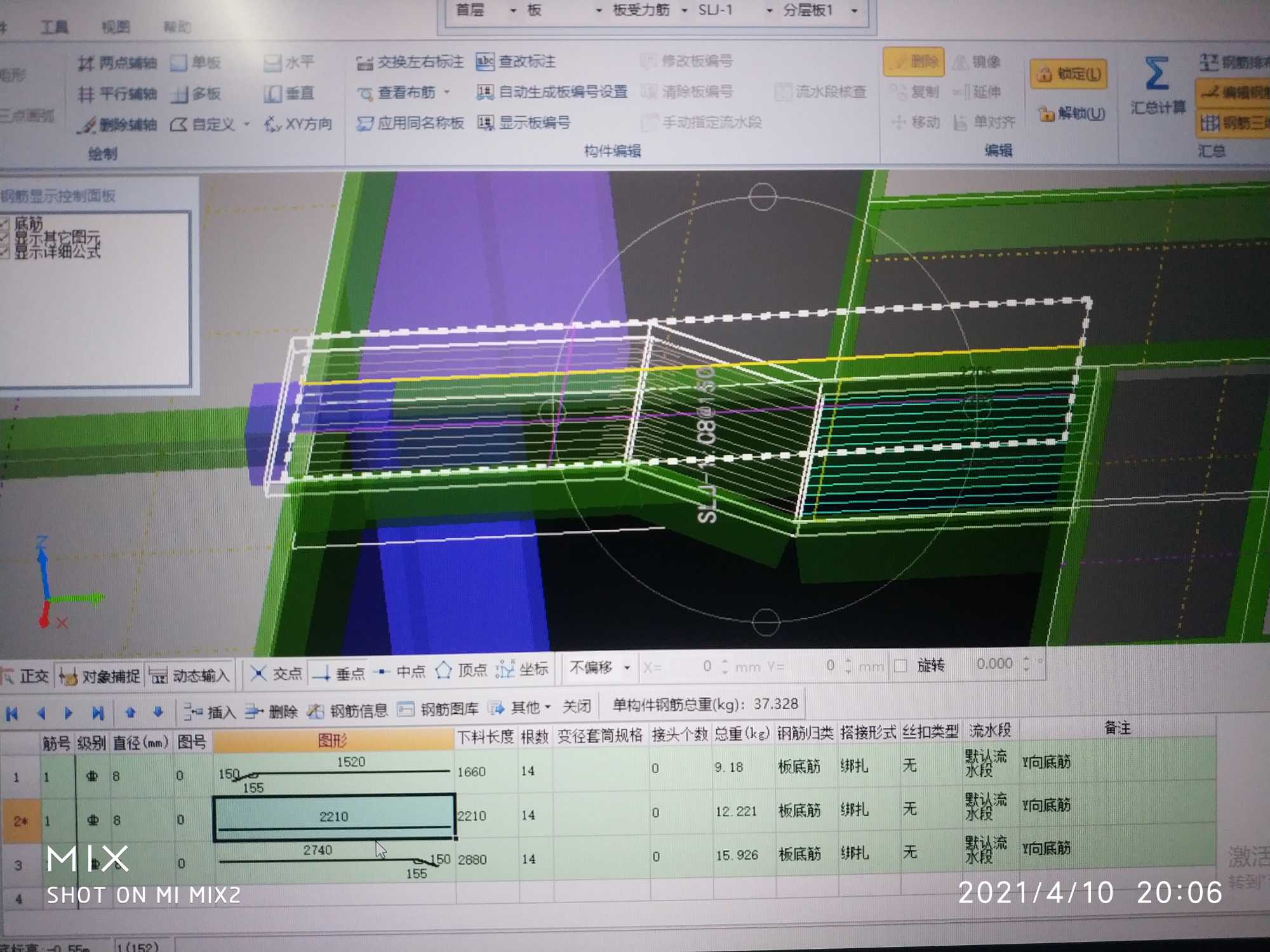This screenshot has height=952, width=1270.
Task: Toggle 显示详细公式 checkbox
Action: coord(4,252)
